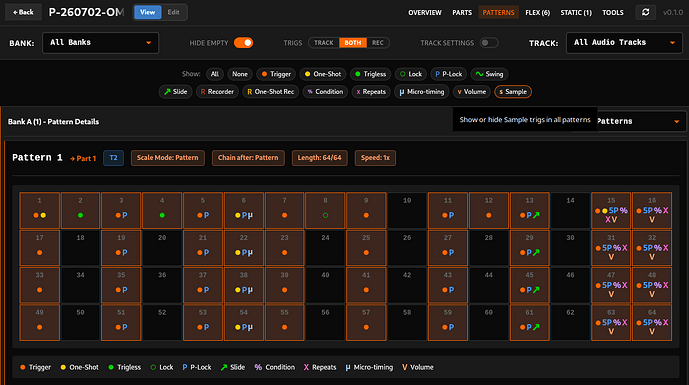Turn off the Hide Empty switch
Viewport: 689px width, 385px height.
click(243, 43)
